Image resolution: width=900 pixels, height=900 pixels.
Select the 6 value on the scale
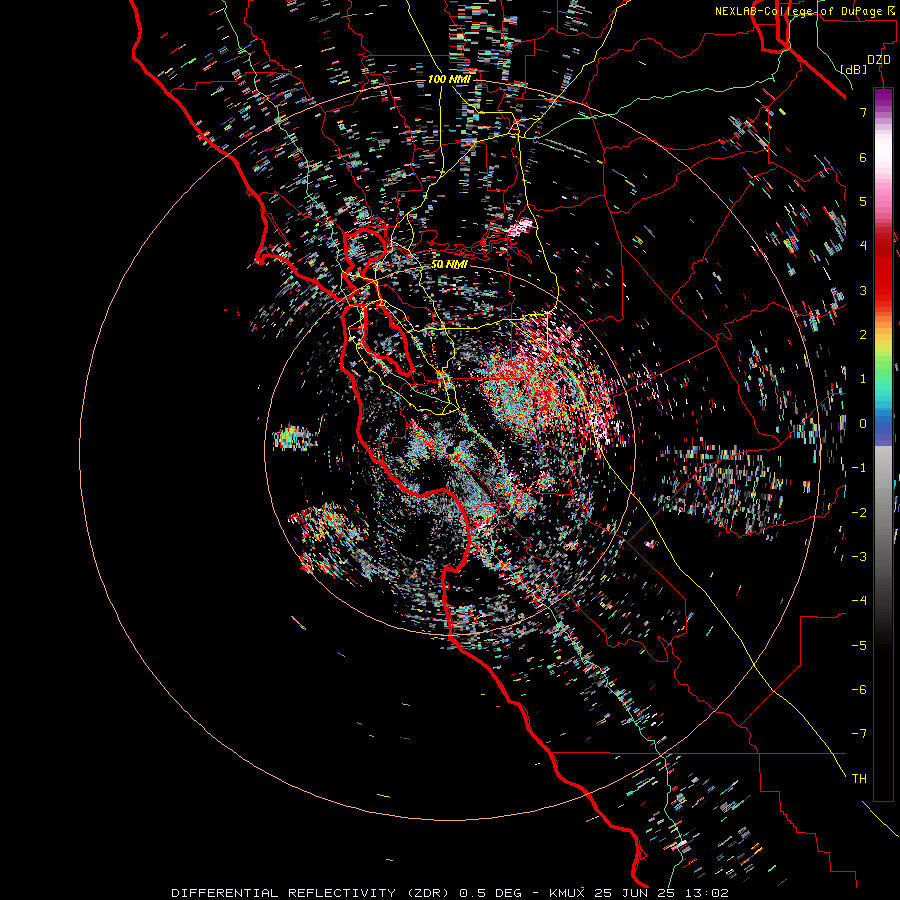point(863,157)
